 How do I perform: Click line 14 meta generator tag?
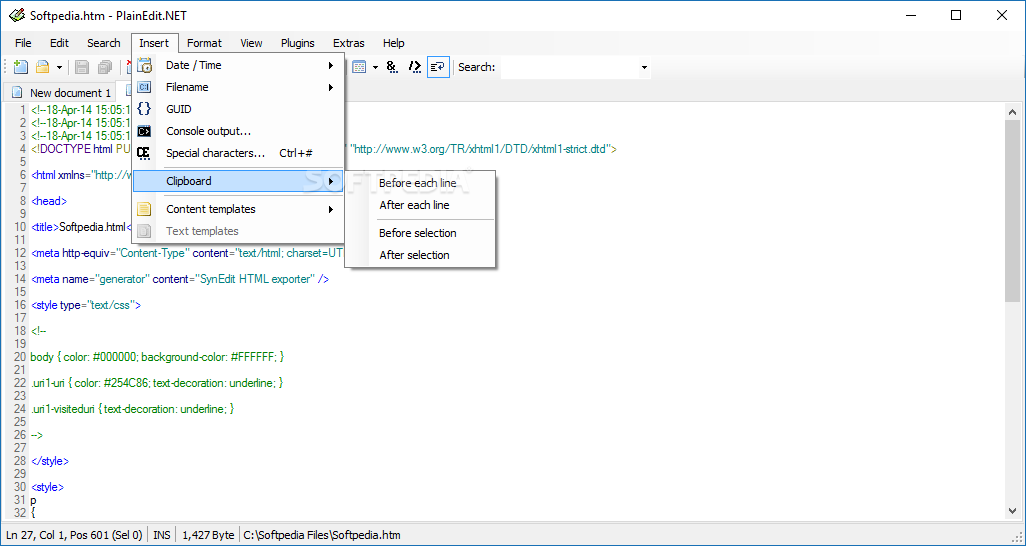[180, 279]
